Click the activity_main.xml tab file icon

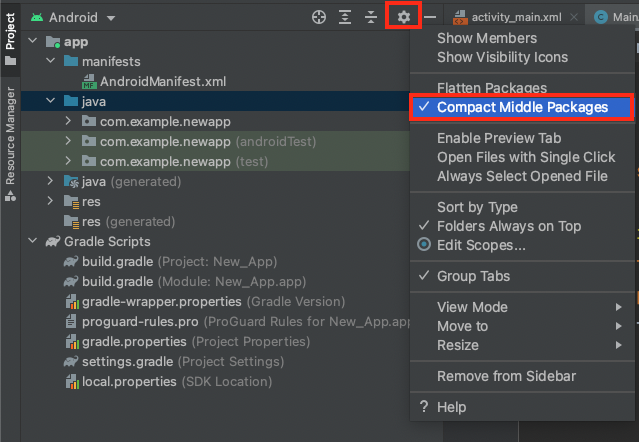[x=460, y=18]
